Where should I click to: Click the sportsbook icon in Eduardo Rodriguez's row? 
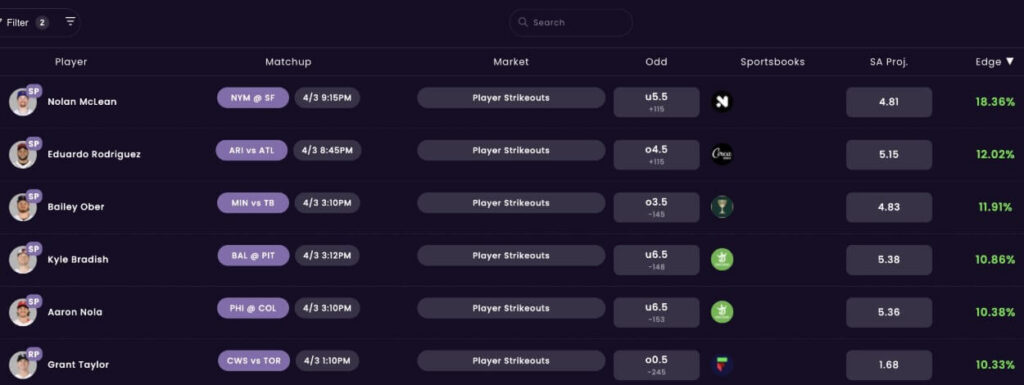click(x=722, y=154)
